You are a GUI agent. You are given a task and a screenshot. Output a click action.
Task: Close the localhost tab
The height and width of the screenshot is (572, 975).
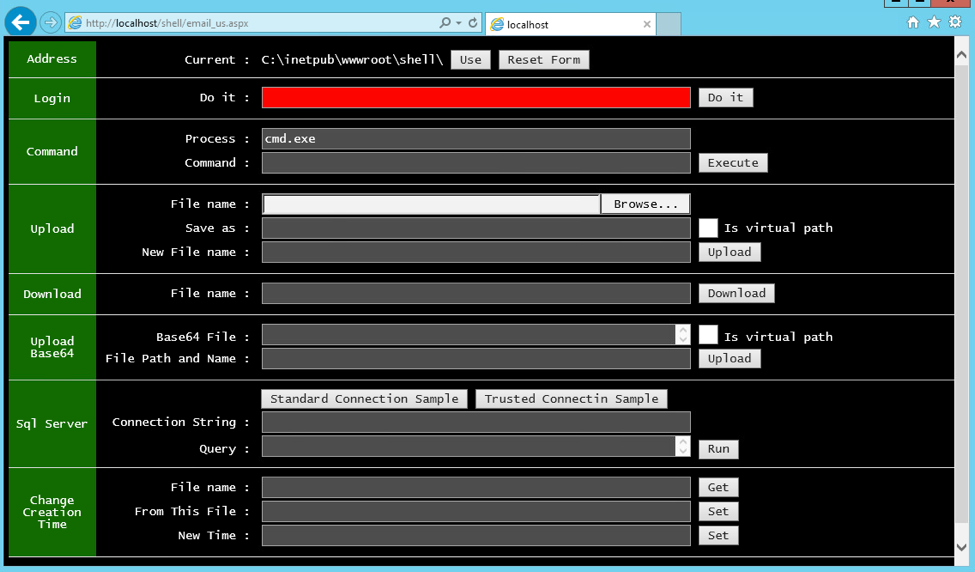(x=647, y=24)
